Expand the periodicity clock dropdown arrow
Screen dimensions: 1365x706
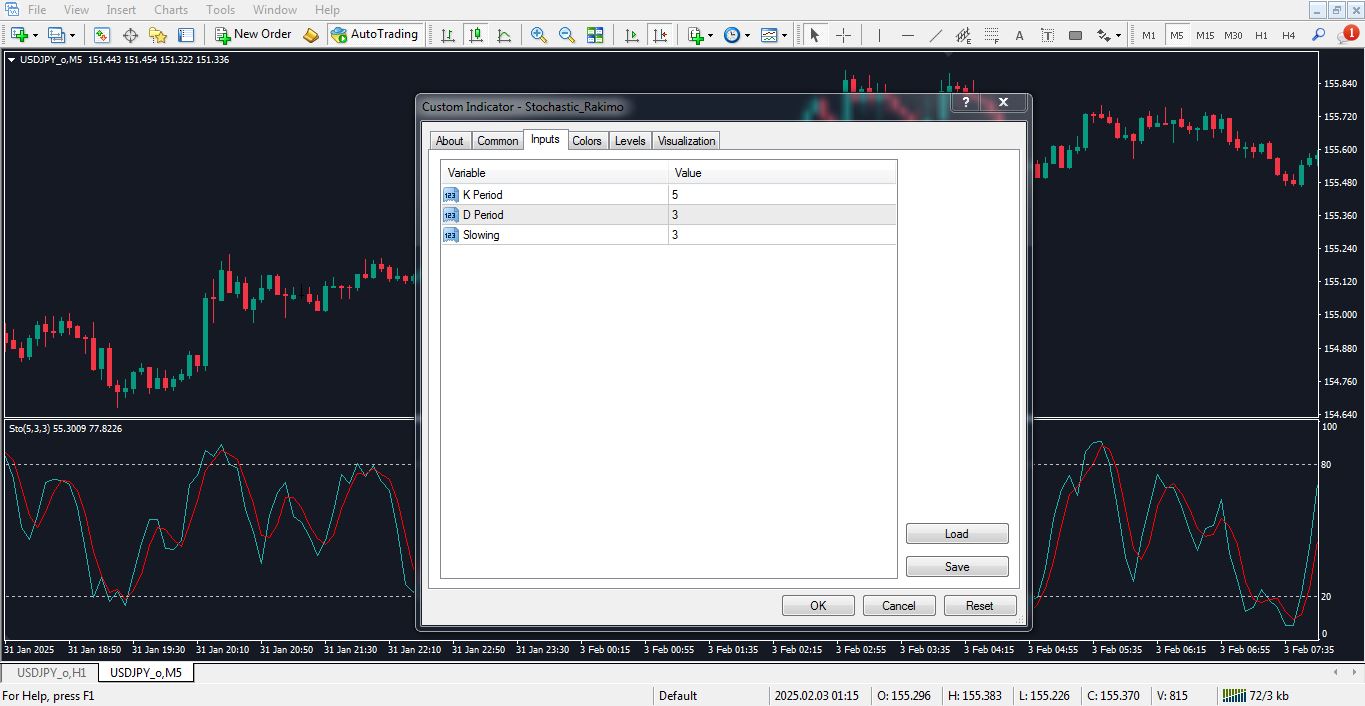pyautogui.click(x=747, y=35)
